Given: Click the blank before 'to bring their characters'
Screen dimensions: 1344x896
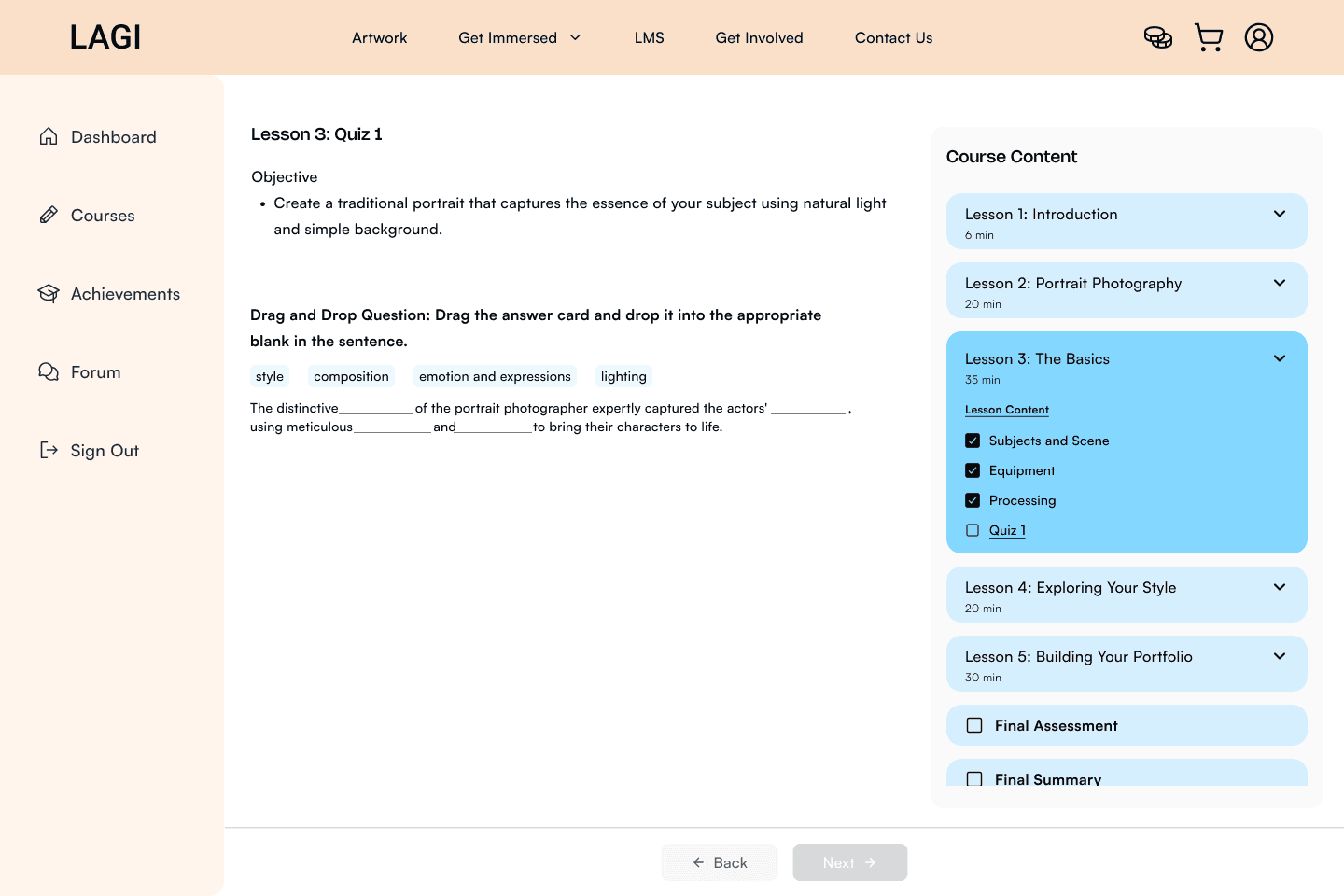Looking at the screenshot, I should [x=494, y=427].
